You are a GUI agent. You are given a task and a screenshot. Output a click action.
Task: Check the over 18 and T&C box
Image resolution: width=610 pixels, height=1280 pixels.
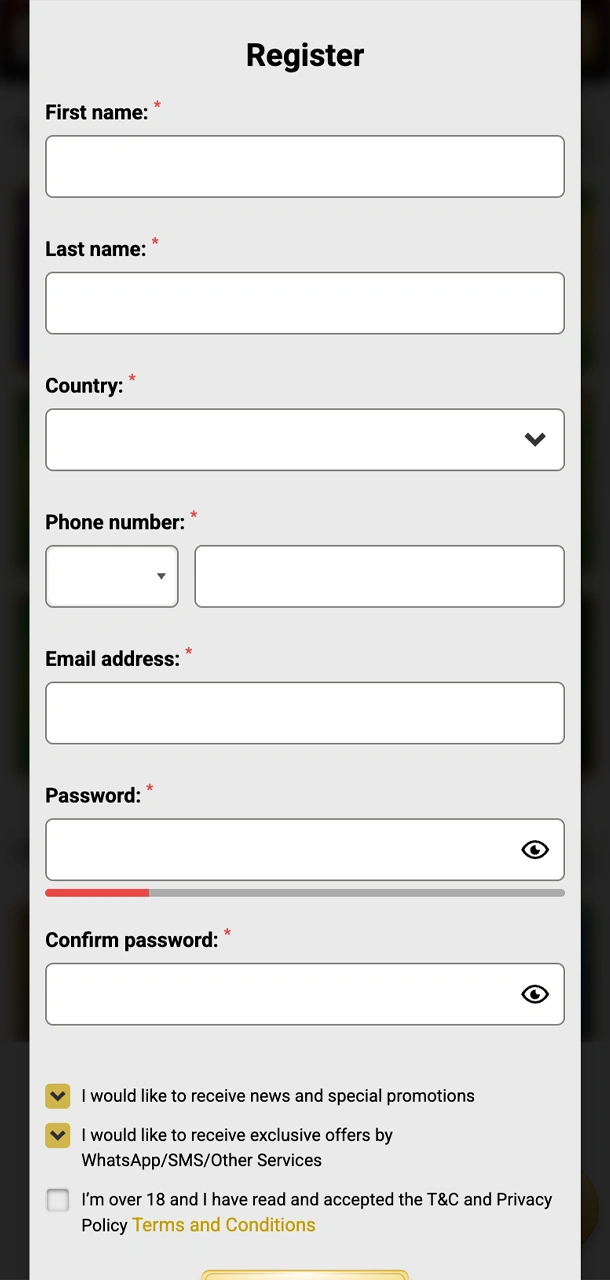pyautogui.click(x=57, y=1200)
